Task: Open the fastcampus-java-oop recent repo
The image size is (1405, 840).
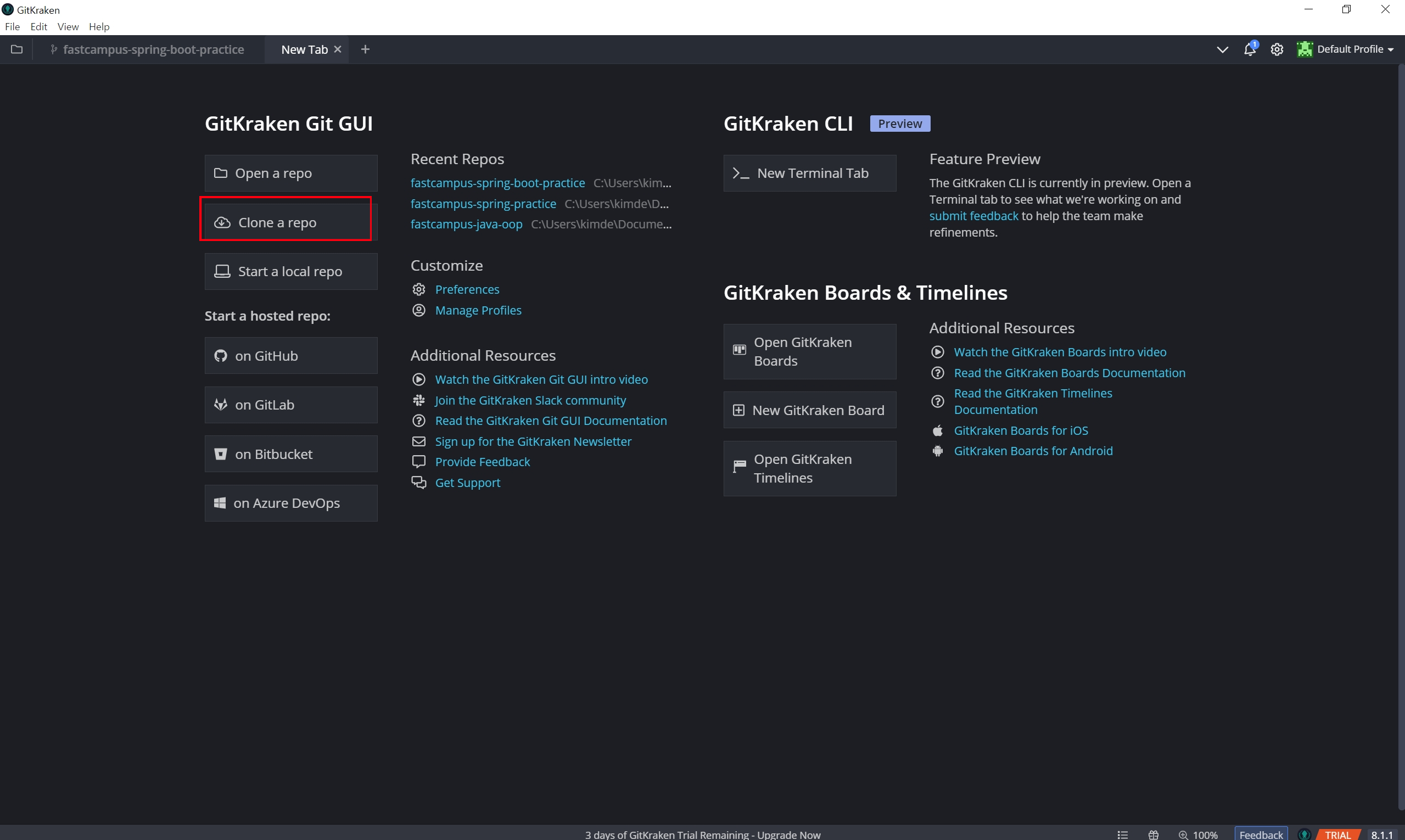Action: click(x=466, y=224)
